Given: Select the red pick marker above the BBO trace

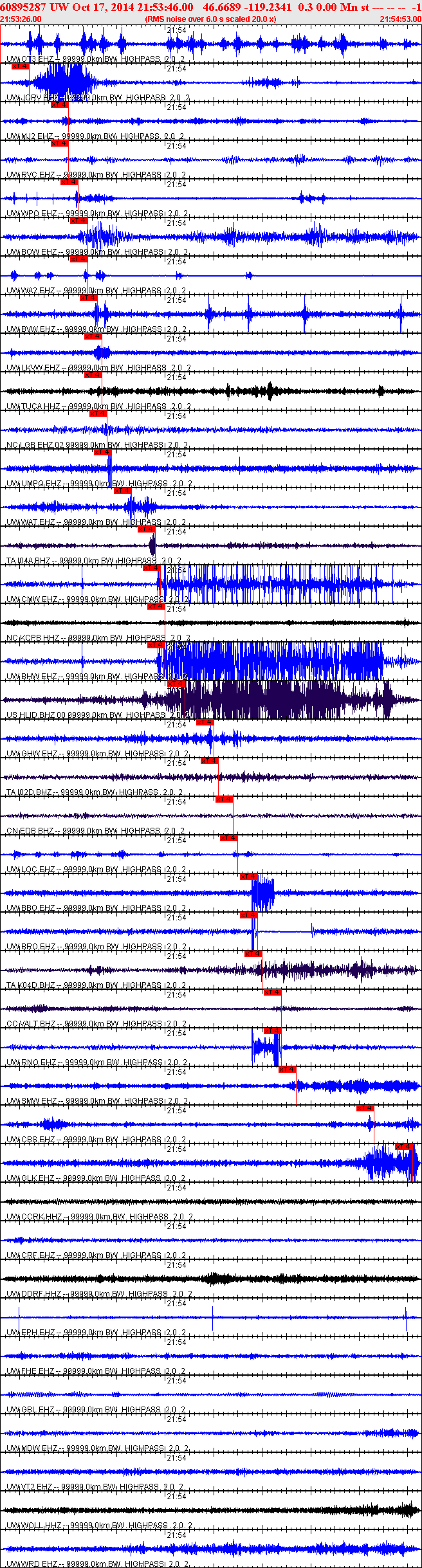Looking at the screenshot, I should pyautogui.click(x=249, y=877).
